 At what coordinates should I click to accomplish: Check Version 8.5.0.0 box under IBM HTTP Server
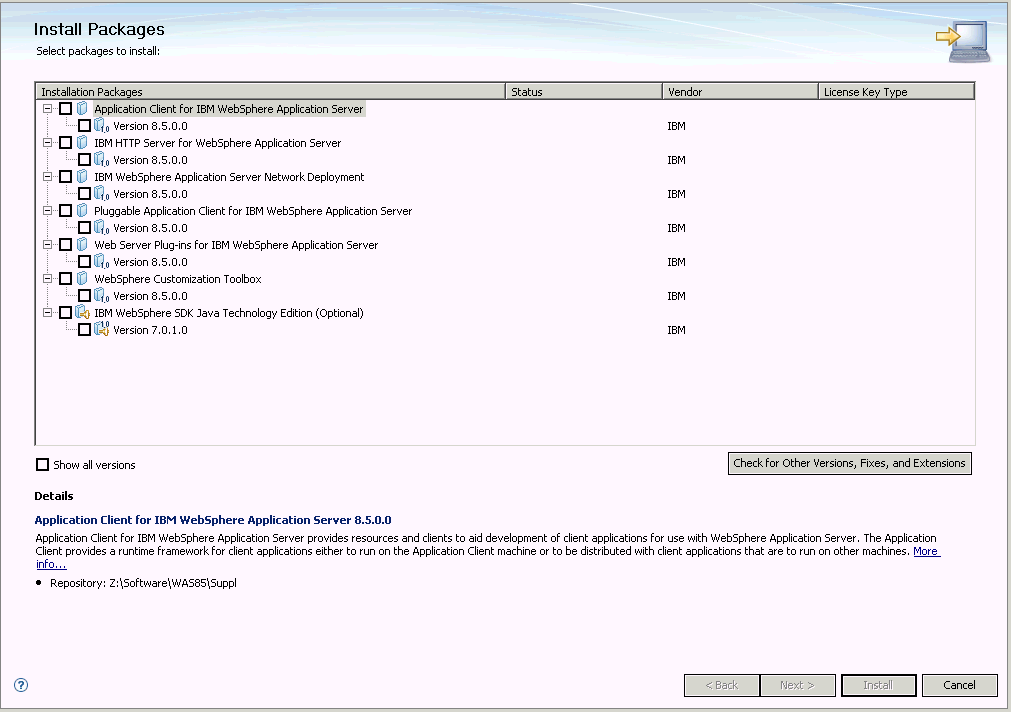tap(84, 160)
